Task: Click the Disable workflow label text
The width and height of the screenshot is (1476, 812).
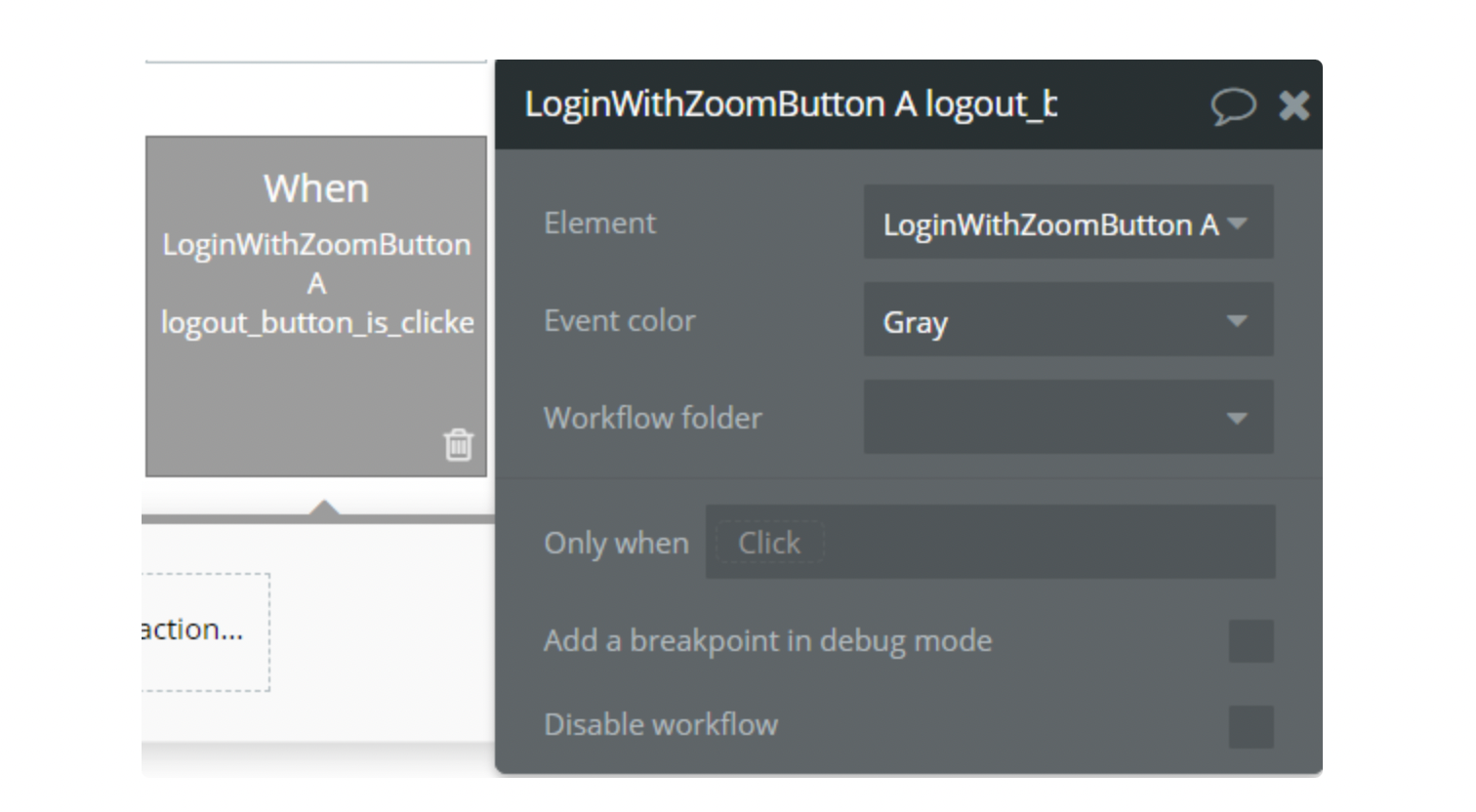Action: (x=660, y=725)
